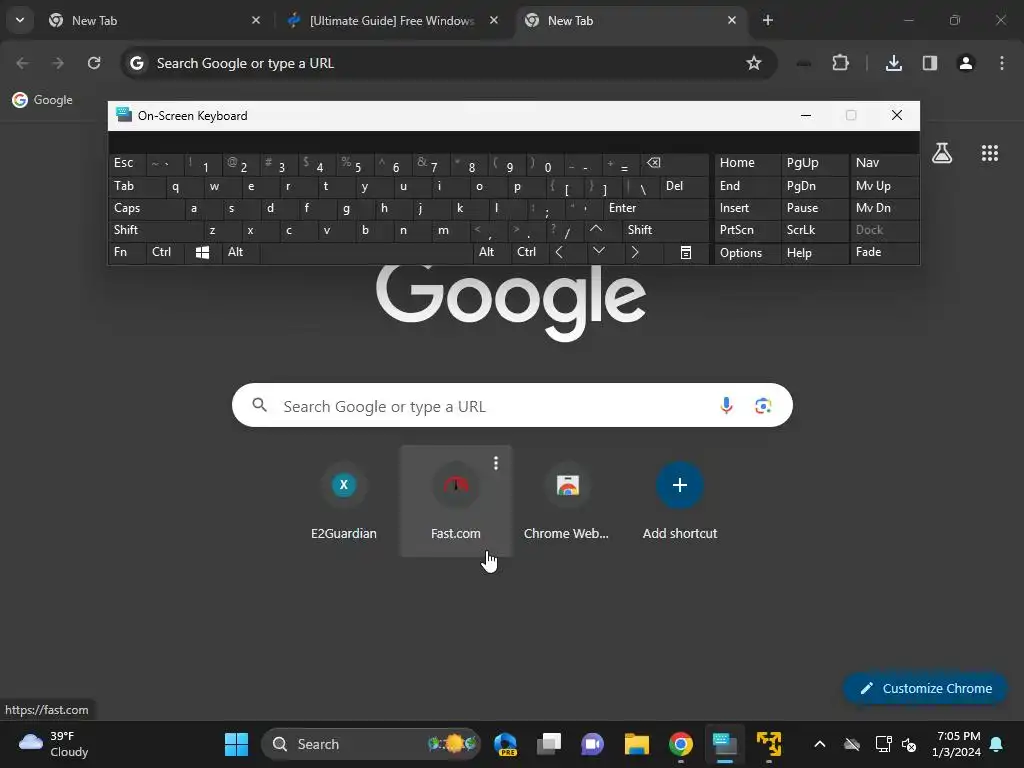Click the context menu key on keyboard
Viewport: 1024px width, 768px height.
coord(686,253)
